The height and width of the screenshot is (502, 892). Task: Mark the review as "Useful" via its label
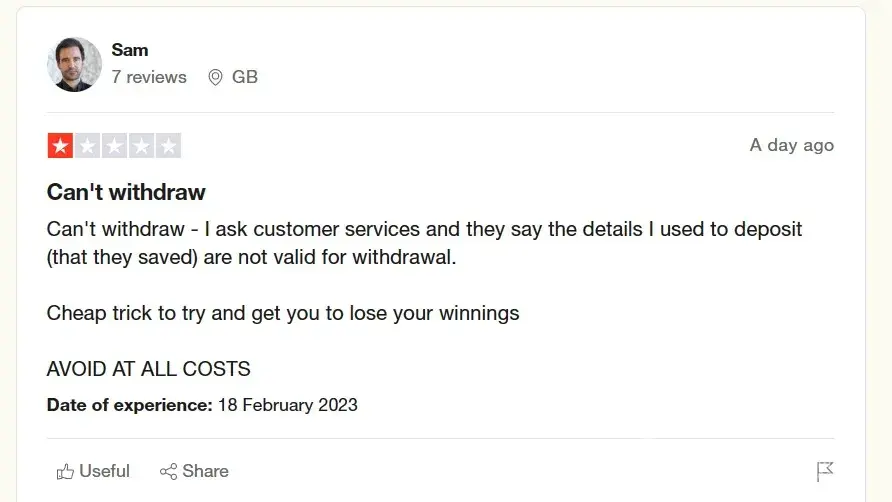(104, 471)
